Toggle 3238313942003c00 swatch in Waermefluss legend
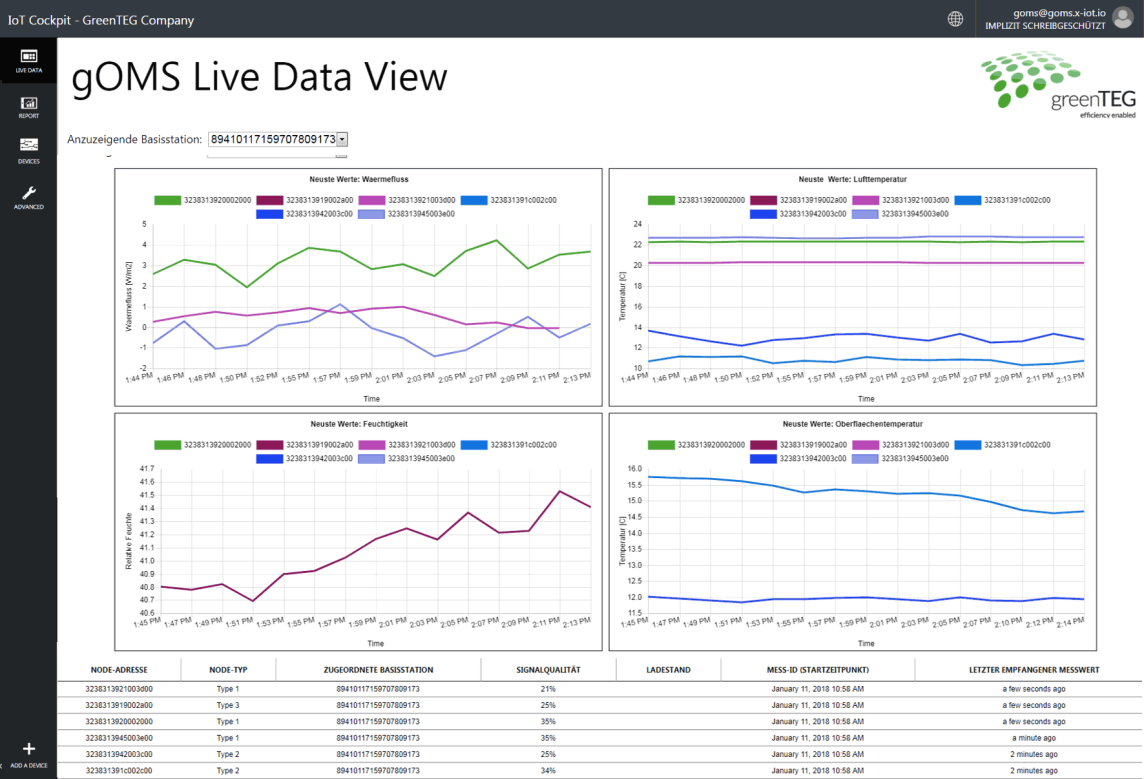Screen dimensions: 1144x779 point(269,214)
